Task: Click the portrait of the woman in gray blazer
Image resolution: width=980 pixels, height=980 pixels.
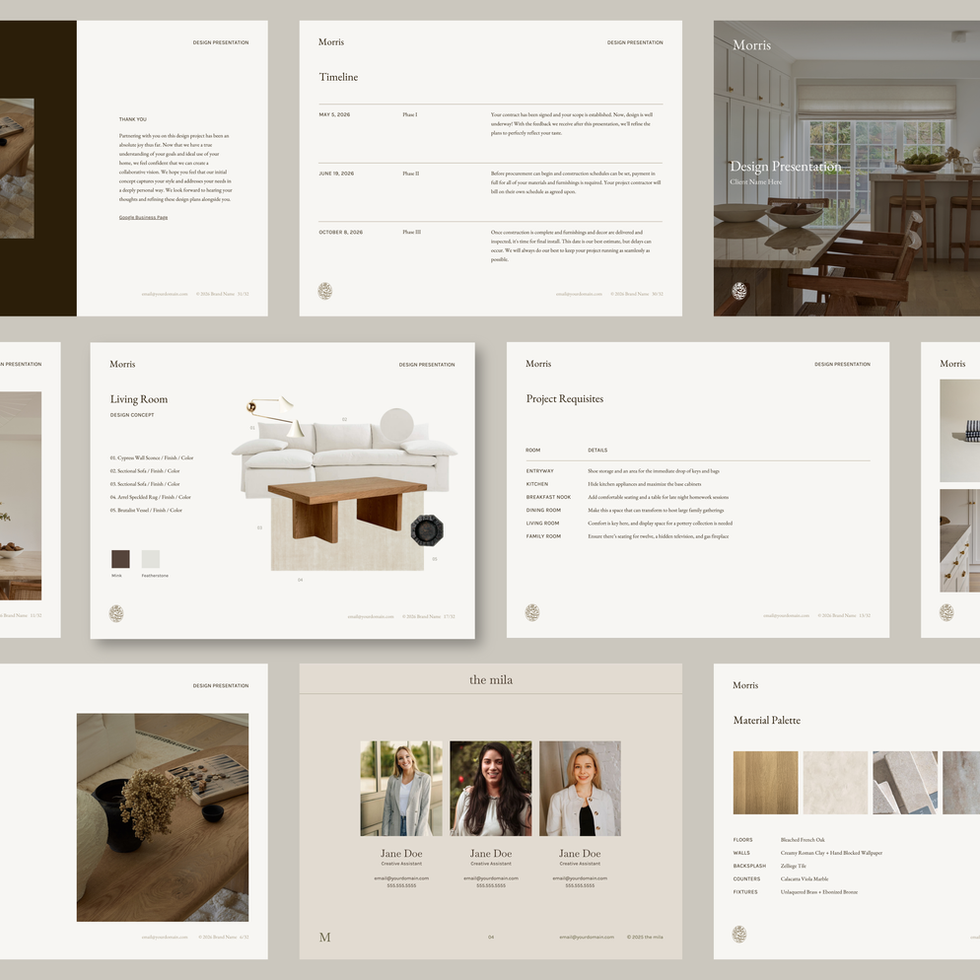Action: 401,788
